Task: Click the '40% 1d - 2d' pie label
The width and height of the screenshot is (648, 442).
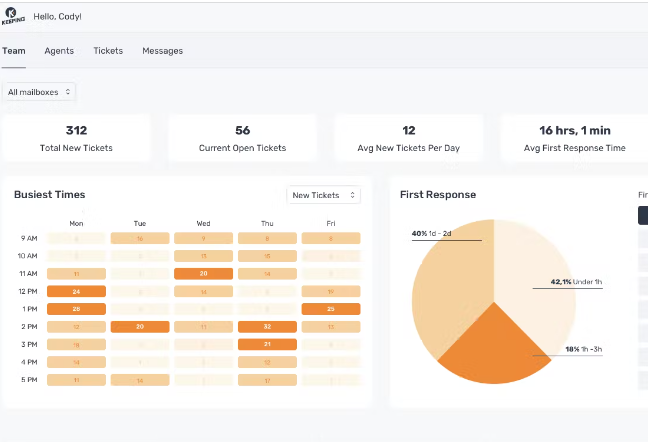Action: (x=431, y=233)
